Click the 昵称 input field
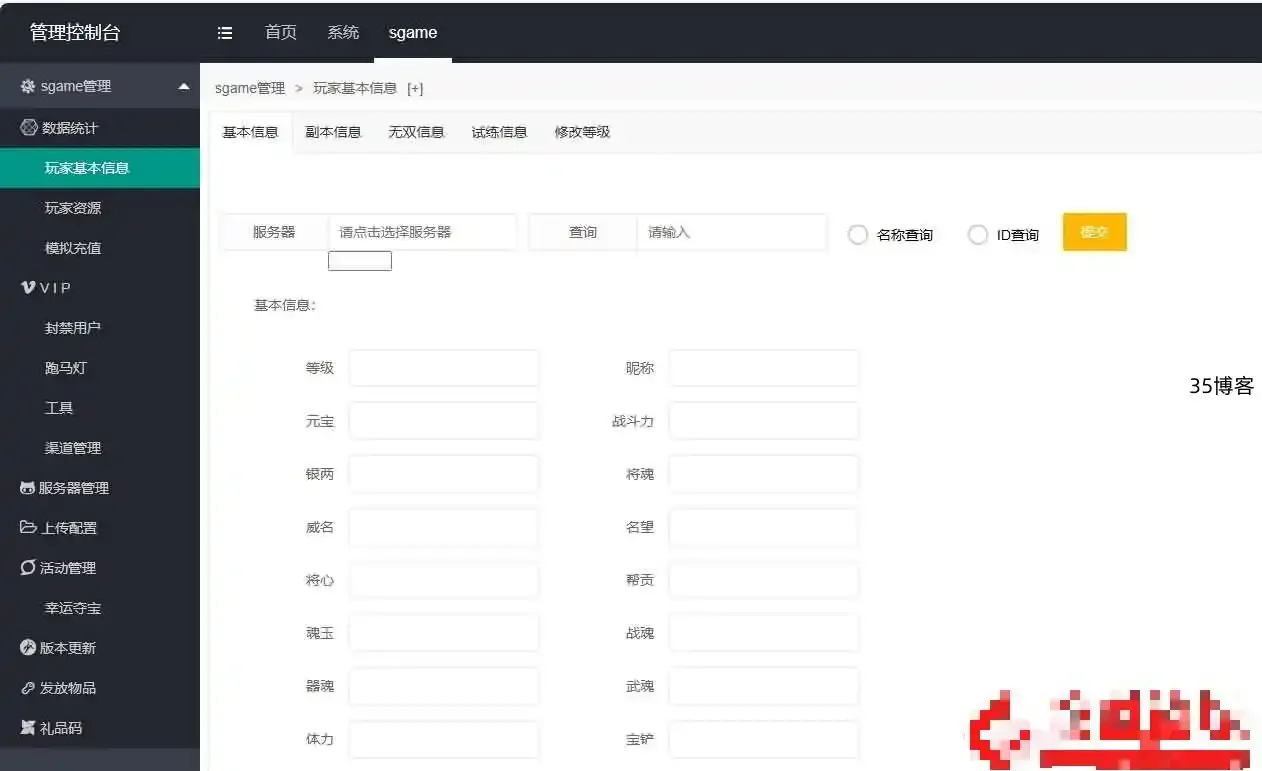 764,368
